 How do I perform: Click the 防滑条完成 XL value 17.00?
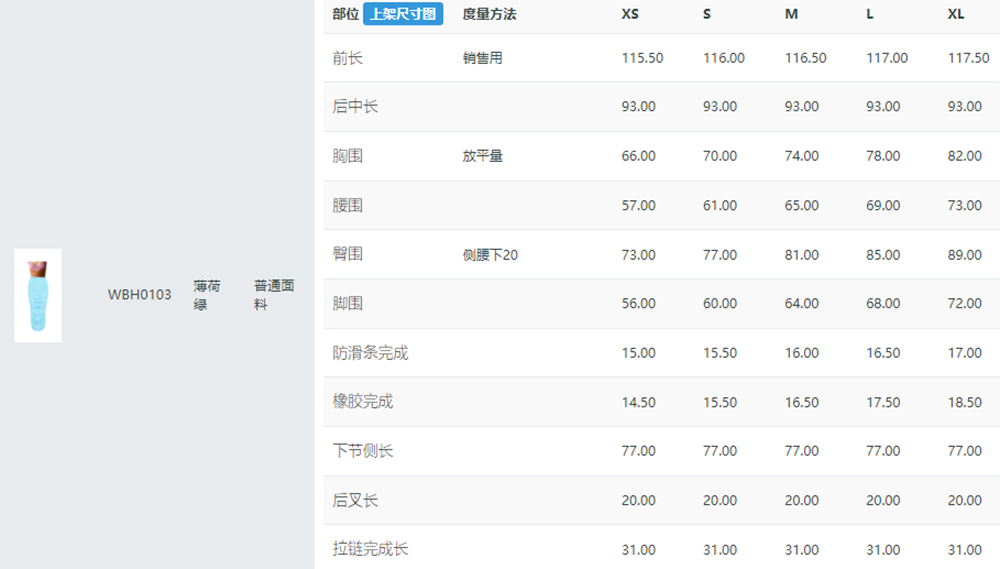point(965,353)
